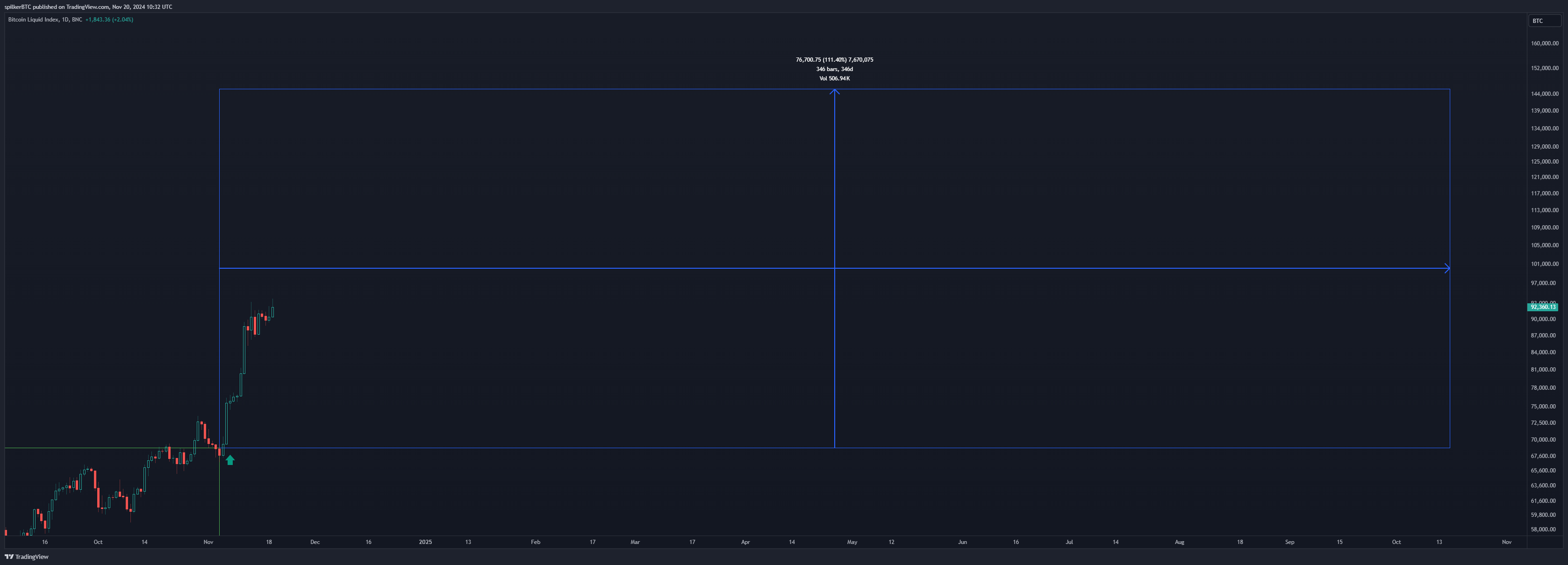
Task: Click the green up arrow marker below candles
Action: coord(230,460)
